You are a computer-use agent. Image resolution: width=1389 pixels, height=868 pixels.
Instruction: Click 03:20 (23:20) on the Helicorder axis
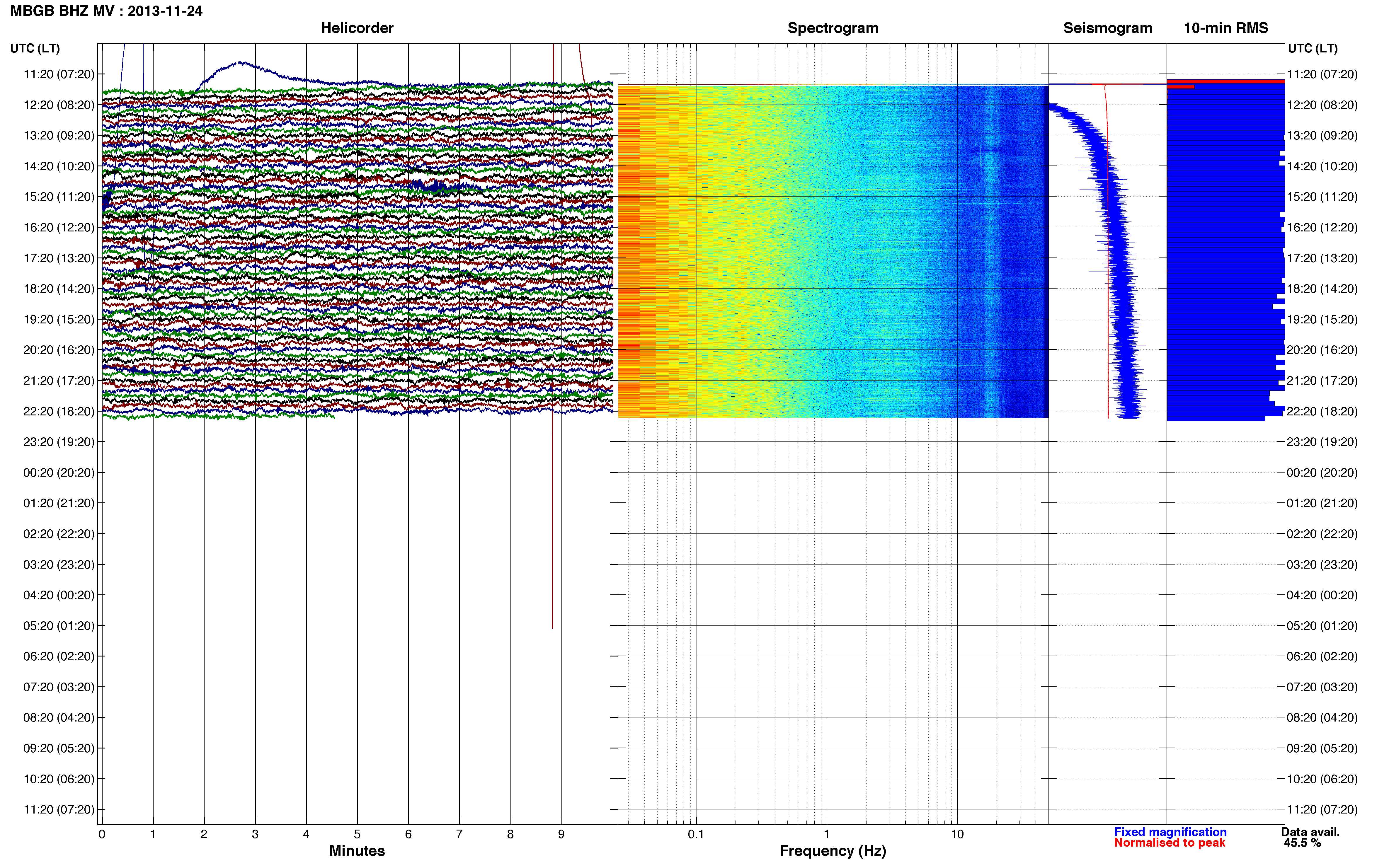click(x=59, y=564)
